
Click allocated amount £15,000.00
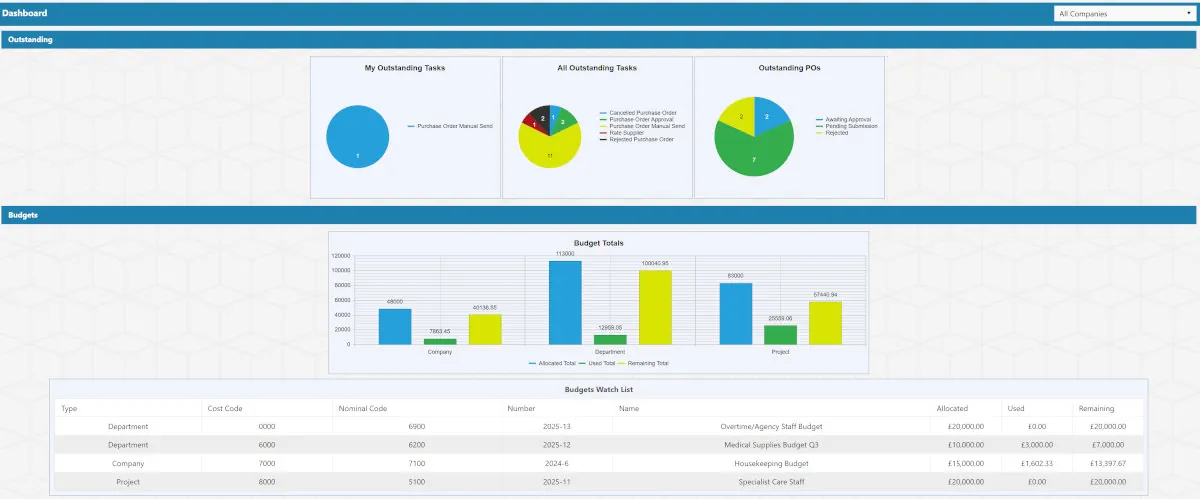(x=965, y=463)
